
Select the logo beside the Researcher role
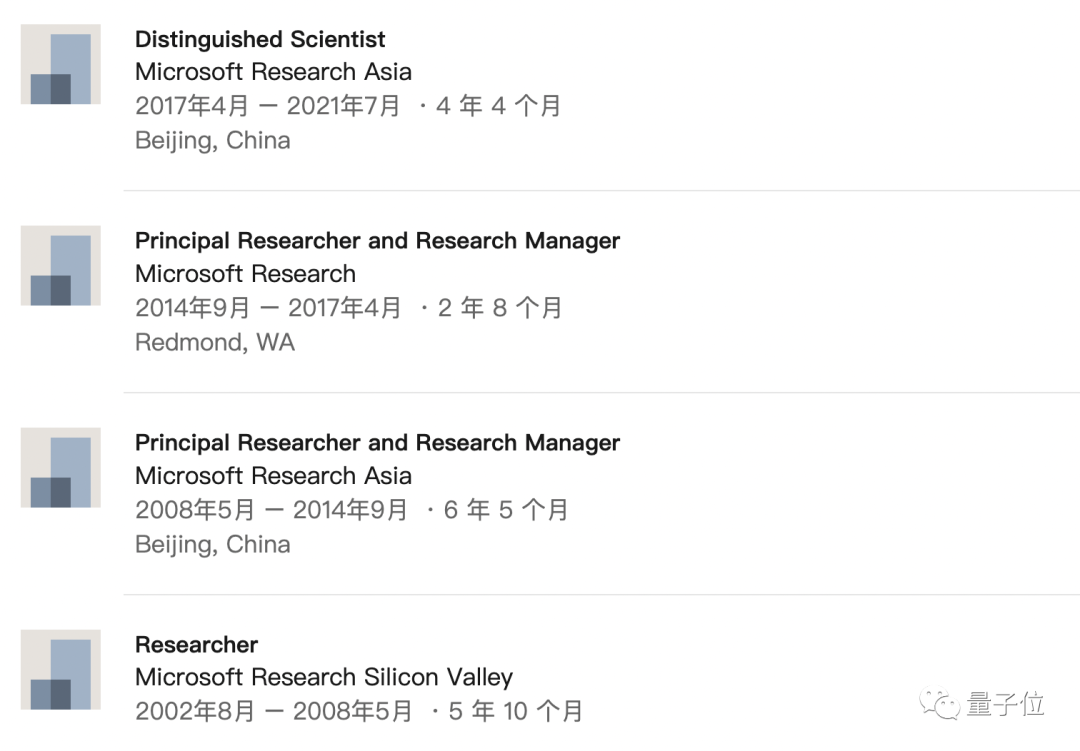pos(61,670)
